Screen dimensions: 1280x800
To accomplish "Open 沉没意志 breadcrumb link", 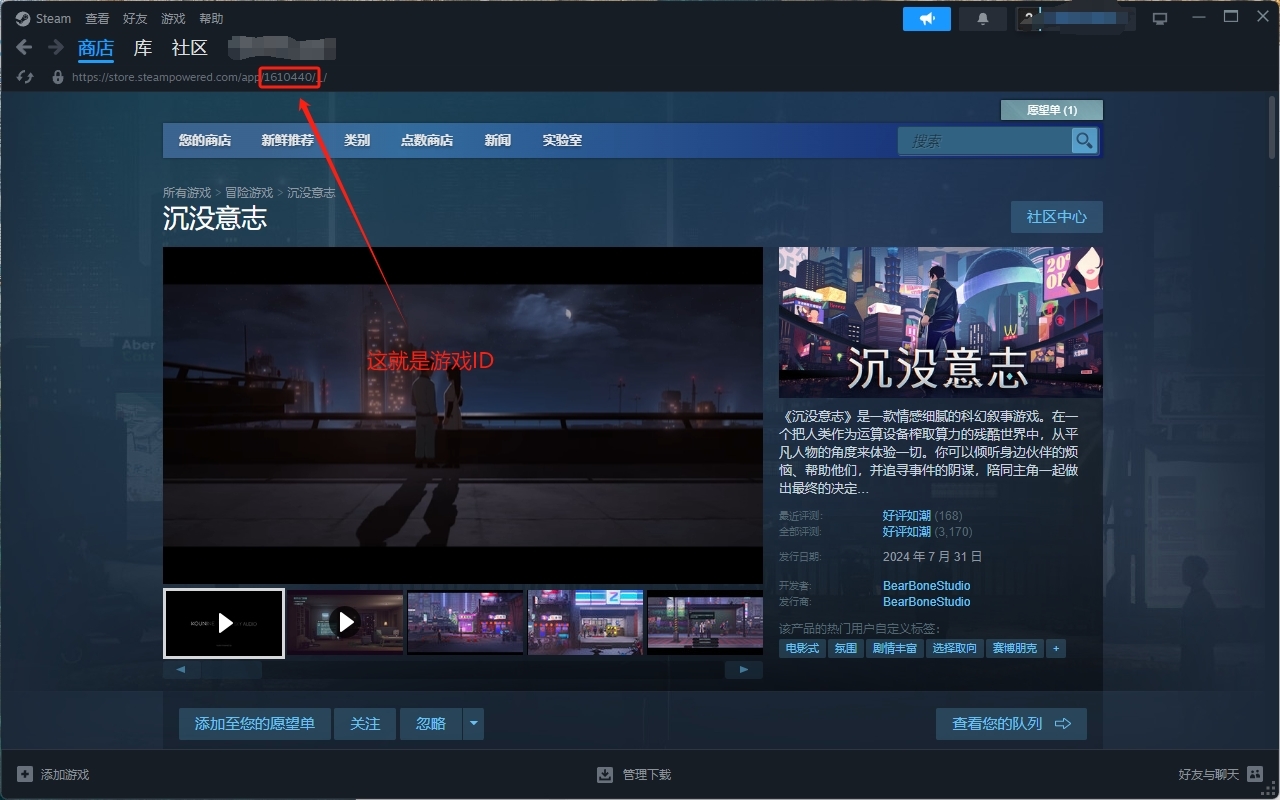I will pos(311,192).
